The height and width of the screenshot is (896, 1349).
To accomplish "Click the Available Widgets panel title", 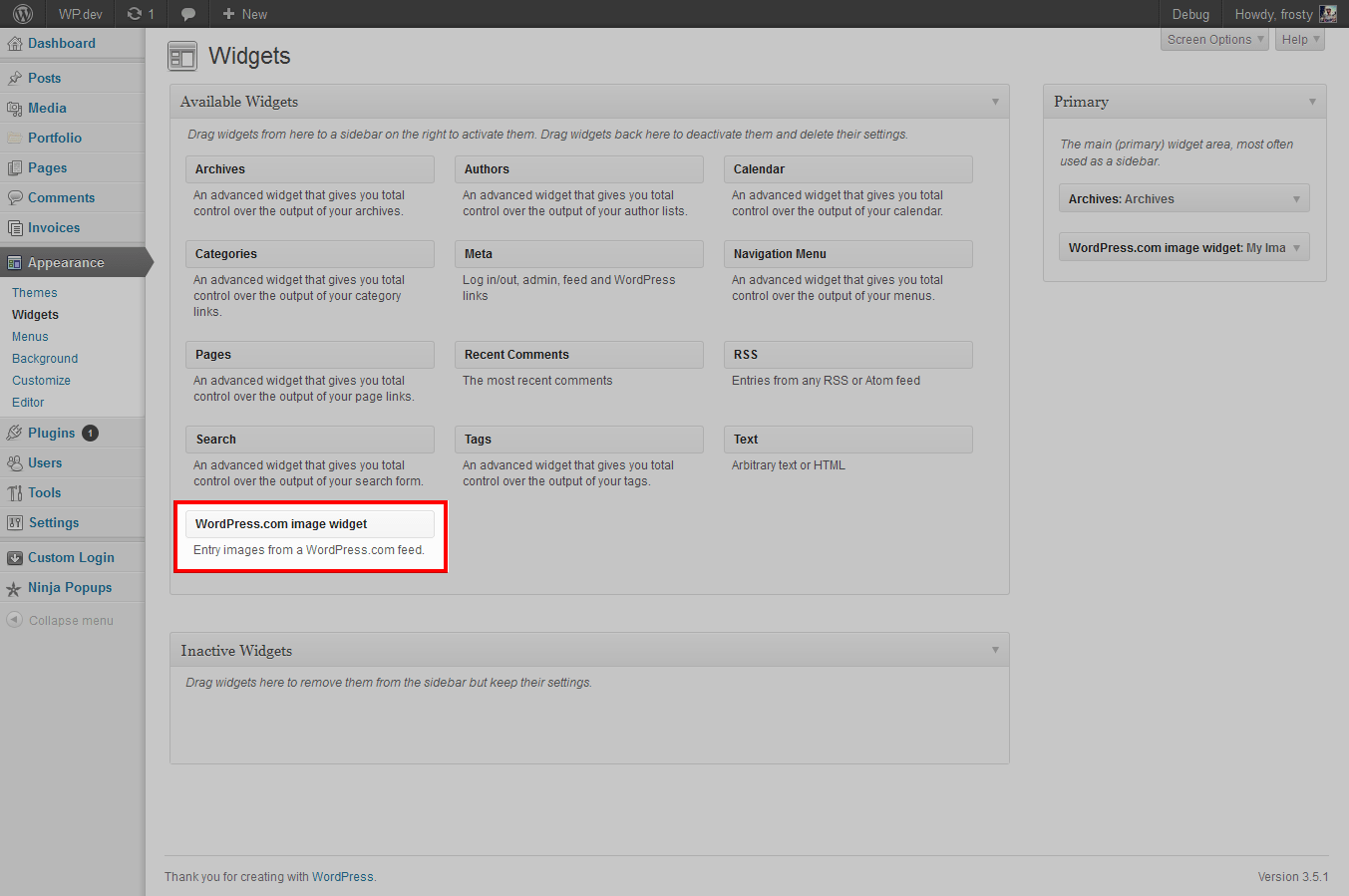I will pos(239,102).
